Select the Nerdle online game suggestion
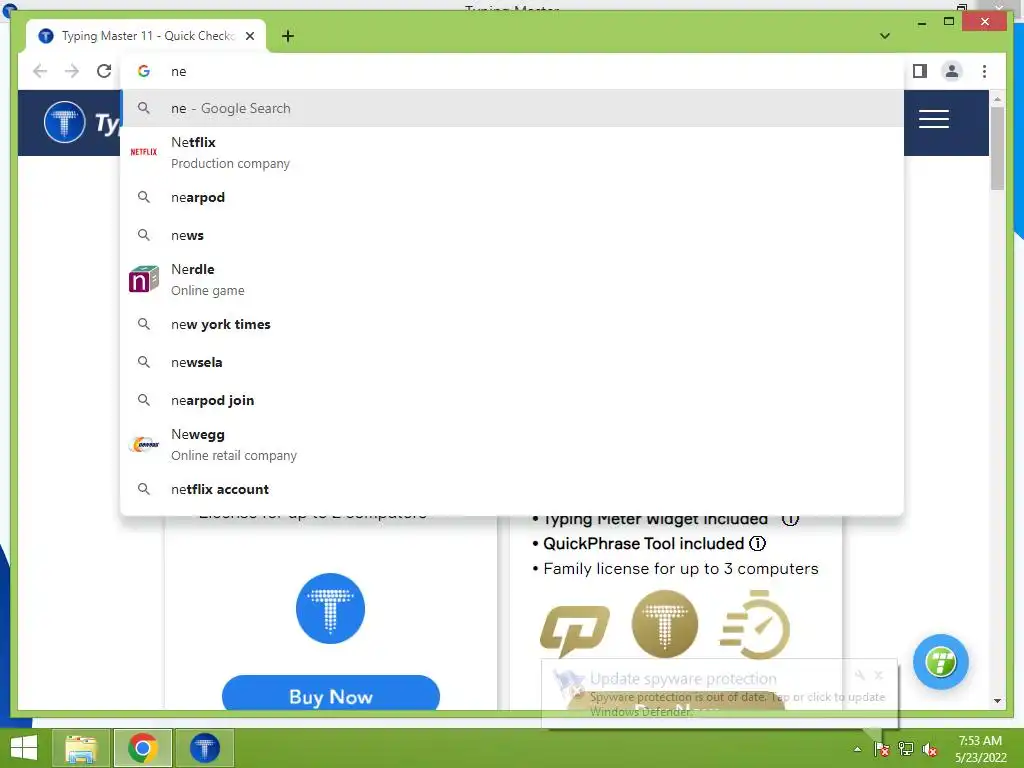The image size is (1024, 768). pos(512,280)
